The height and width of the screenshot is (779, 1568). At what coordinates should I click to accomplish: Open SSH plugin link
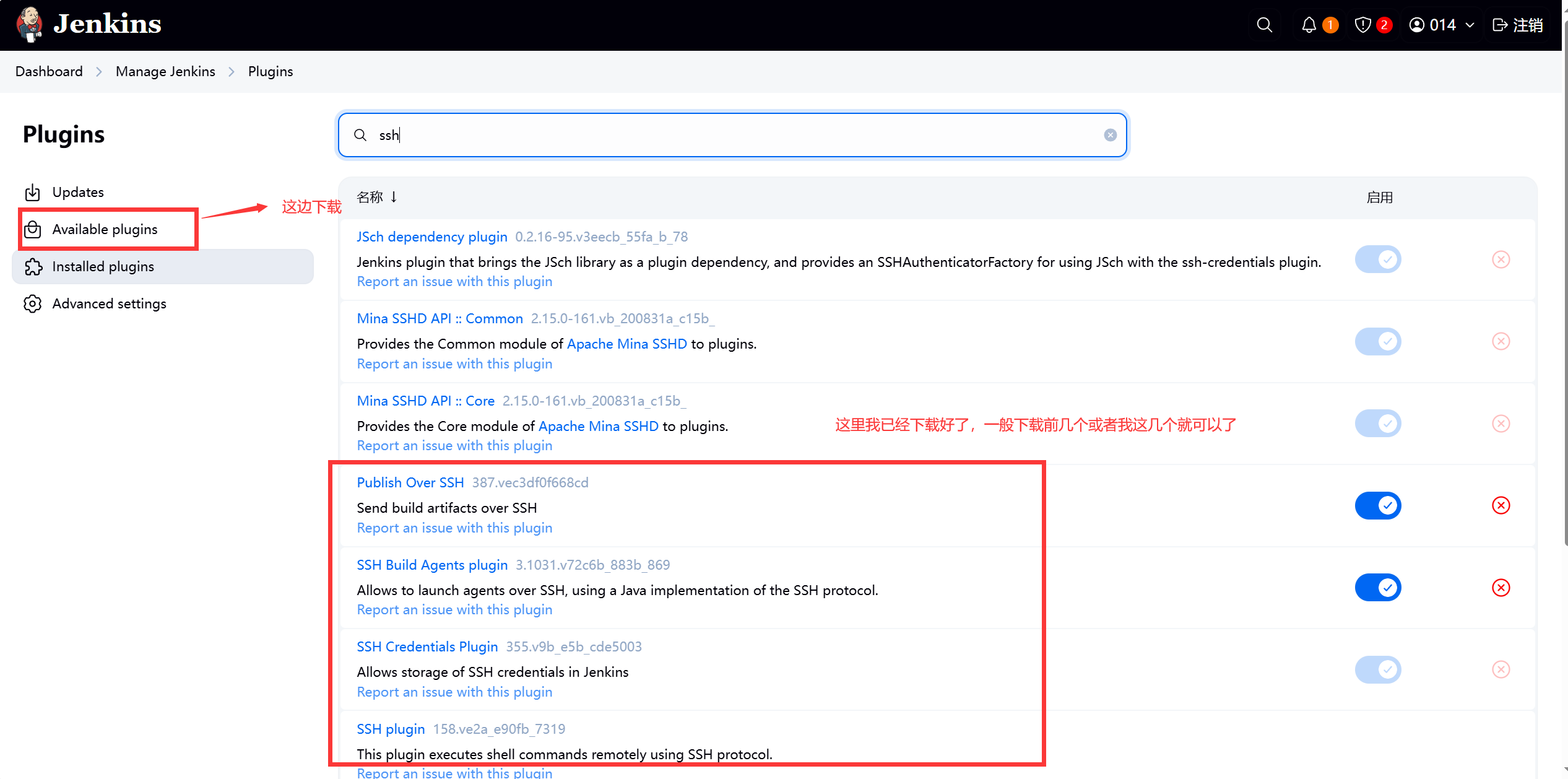tap(391, 729)
